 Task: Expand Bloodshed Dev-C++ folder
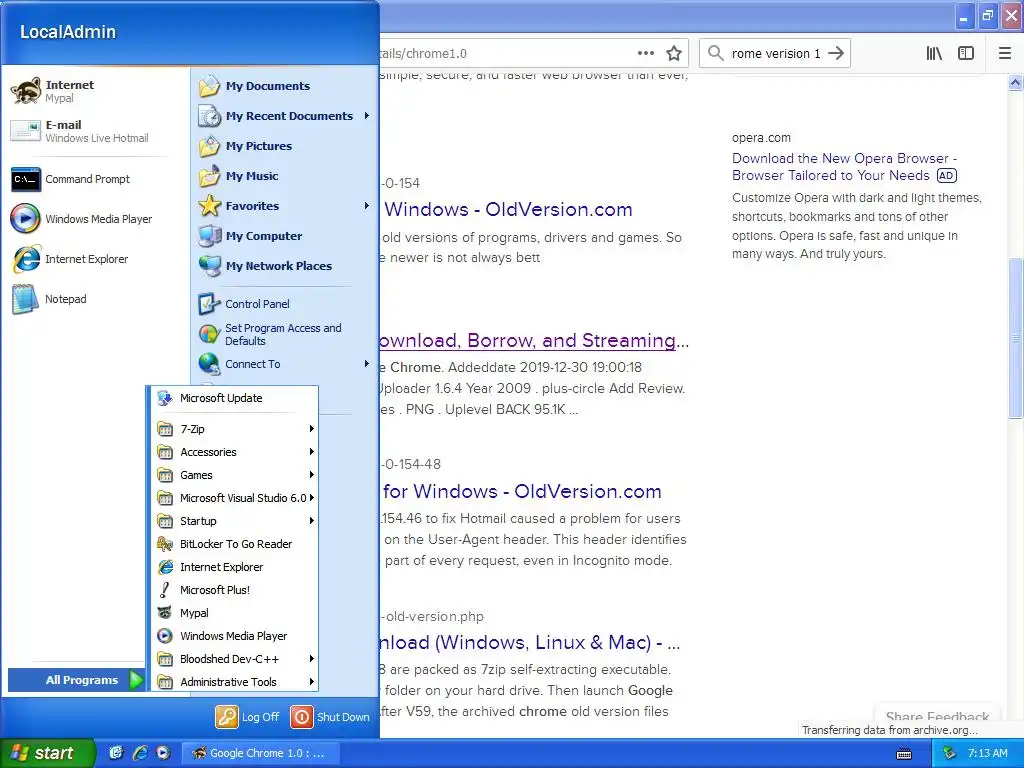[235, 659]
